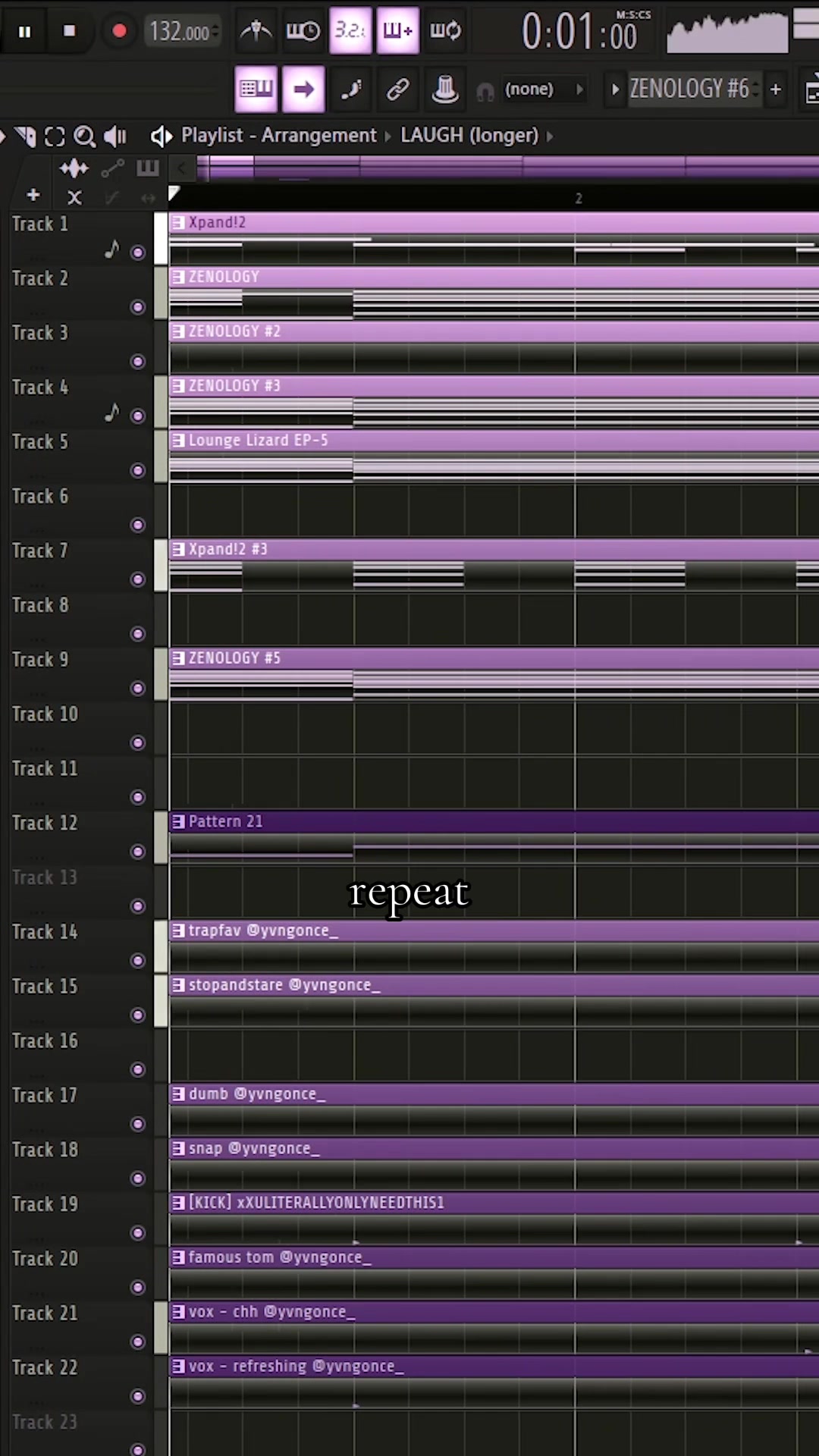This screenshot has height=1456, width=819.
Task: Expand the arrow after LAUGH (longer)
Action: (x=550, y=136)
